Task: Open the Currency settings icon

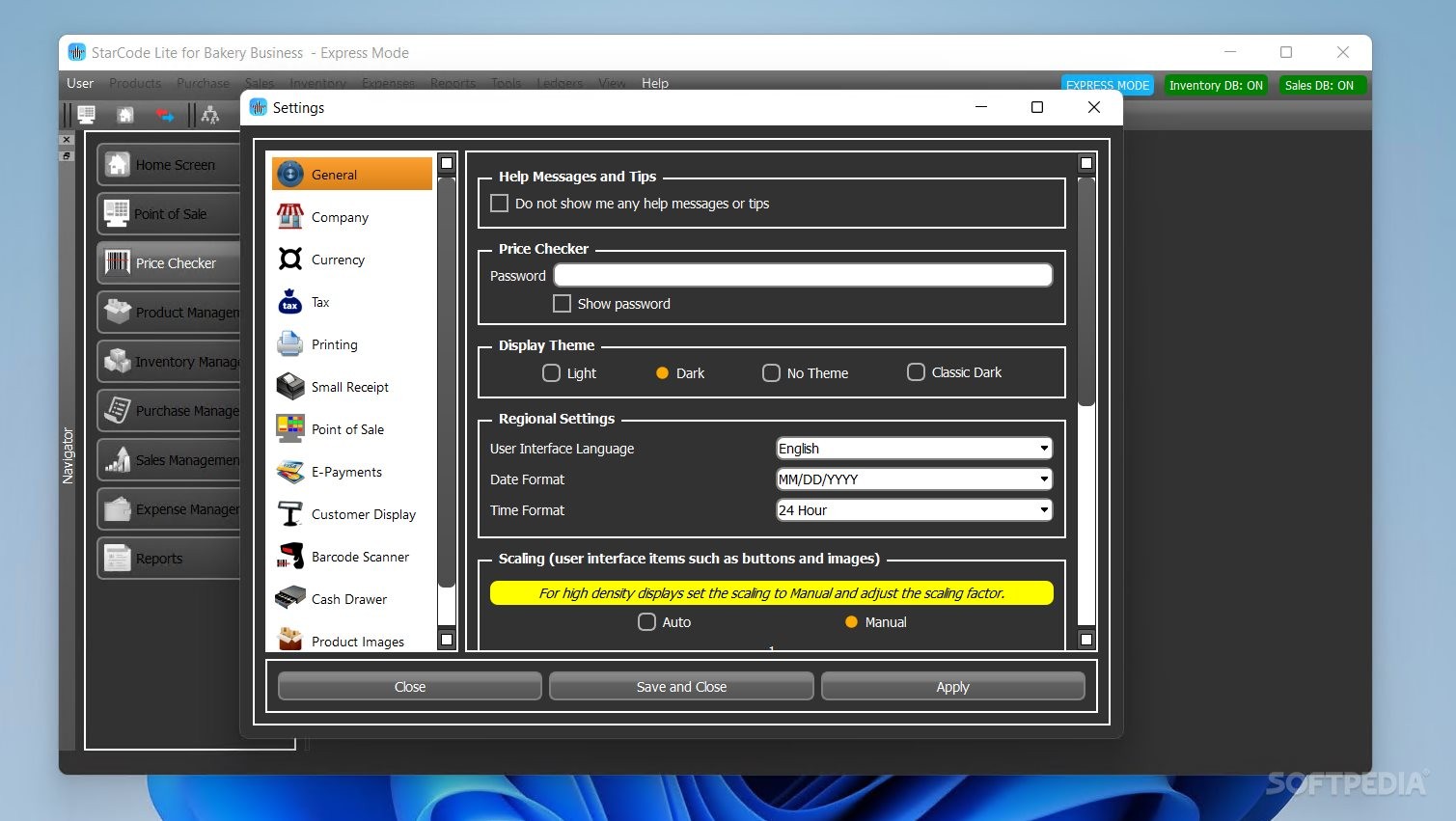Action: tap(290, 260)
